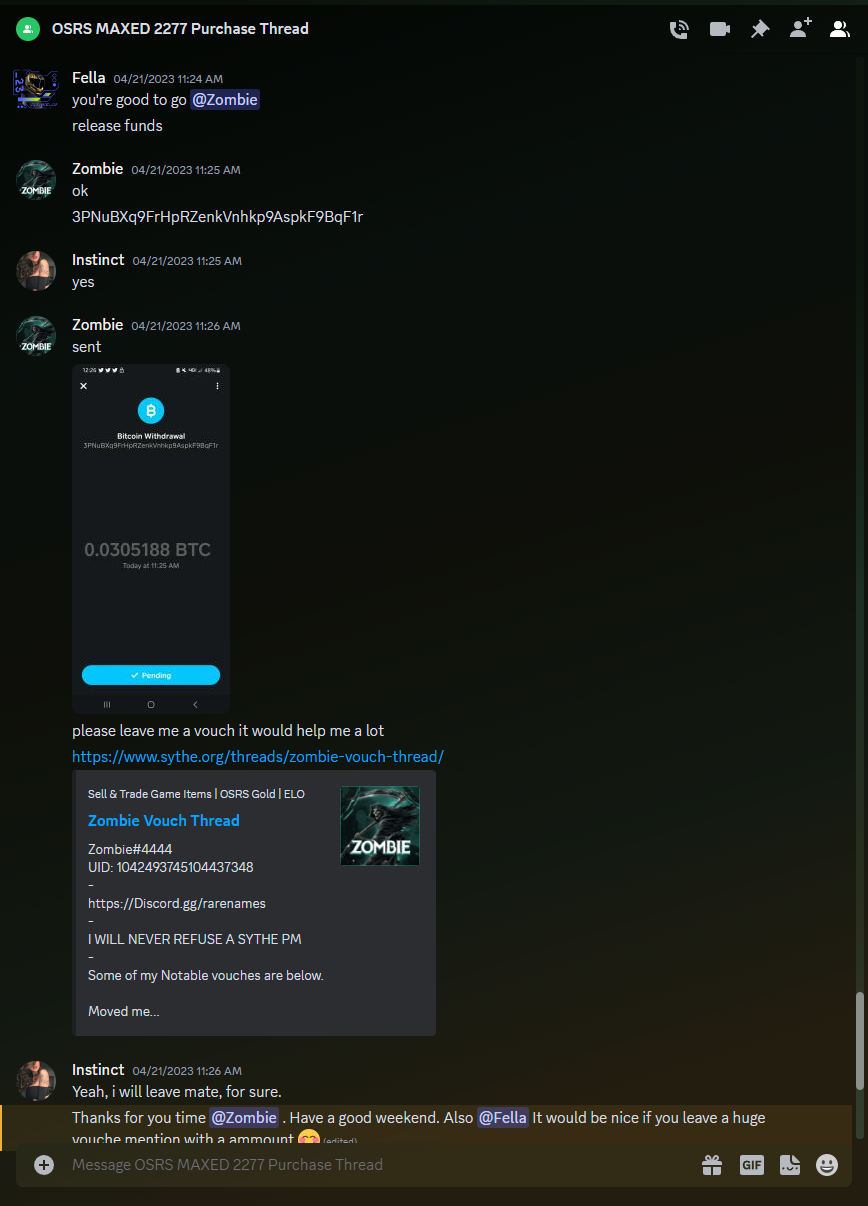Image resolution: width=868 pixels, height=1206 pixels.
Task: Click the bitcoin address message text
Action: coord(217,216)
